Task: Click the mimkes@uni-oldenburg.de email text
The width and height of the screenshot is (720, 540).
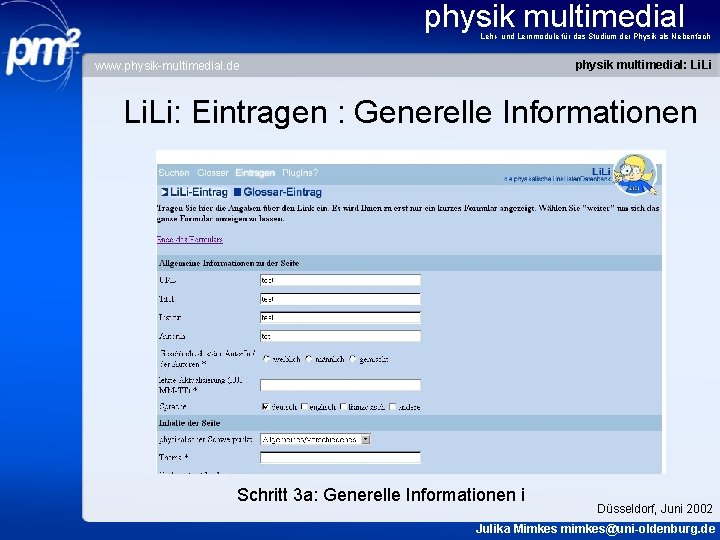Action: click(638, 529)
